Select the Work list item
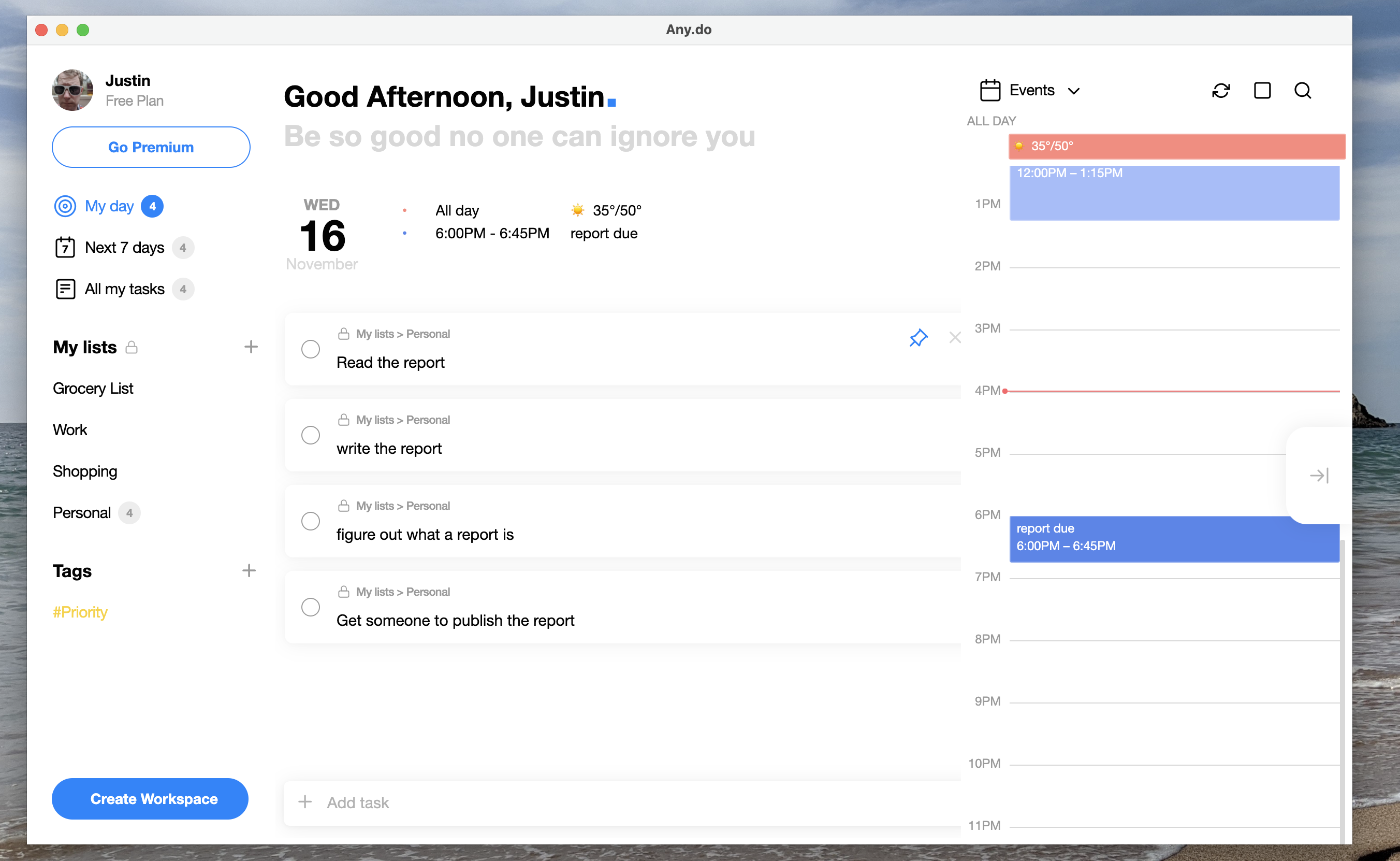 [70, 430]
